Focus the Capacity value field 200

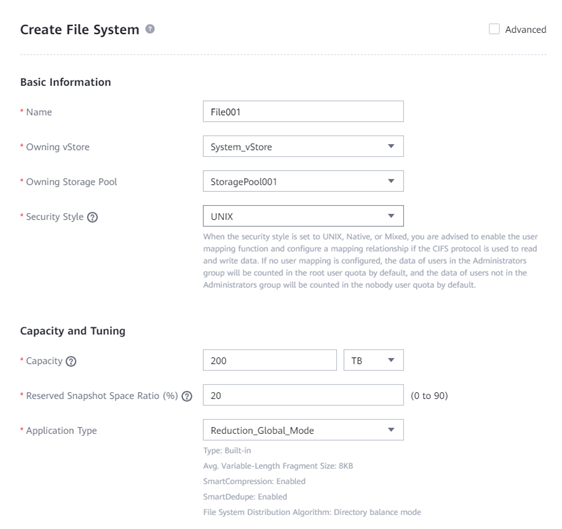(x=270, y=360)
